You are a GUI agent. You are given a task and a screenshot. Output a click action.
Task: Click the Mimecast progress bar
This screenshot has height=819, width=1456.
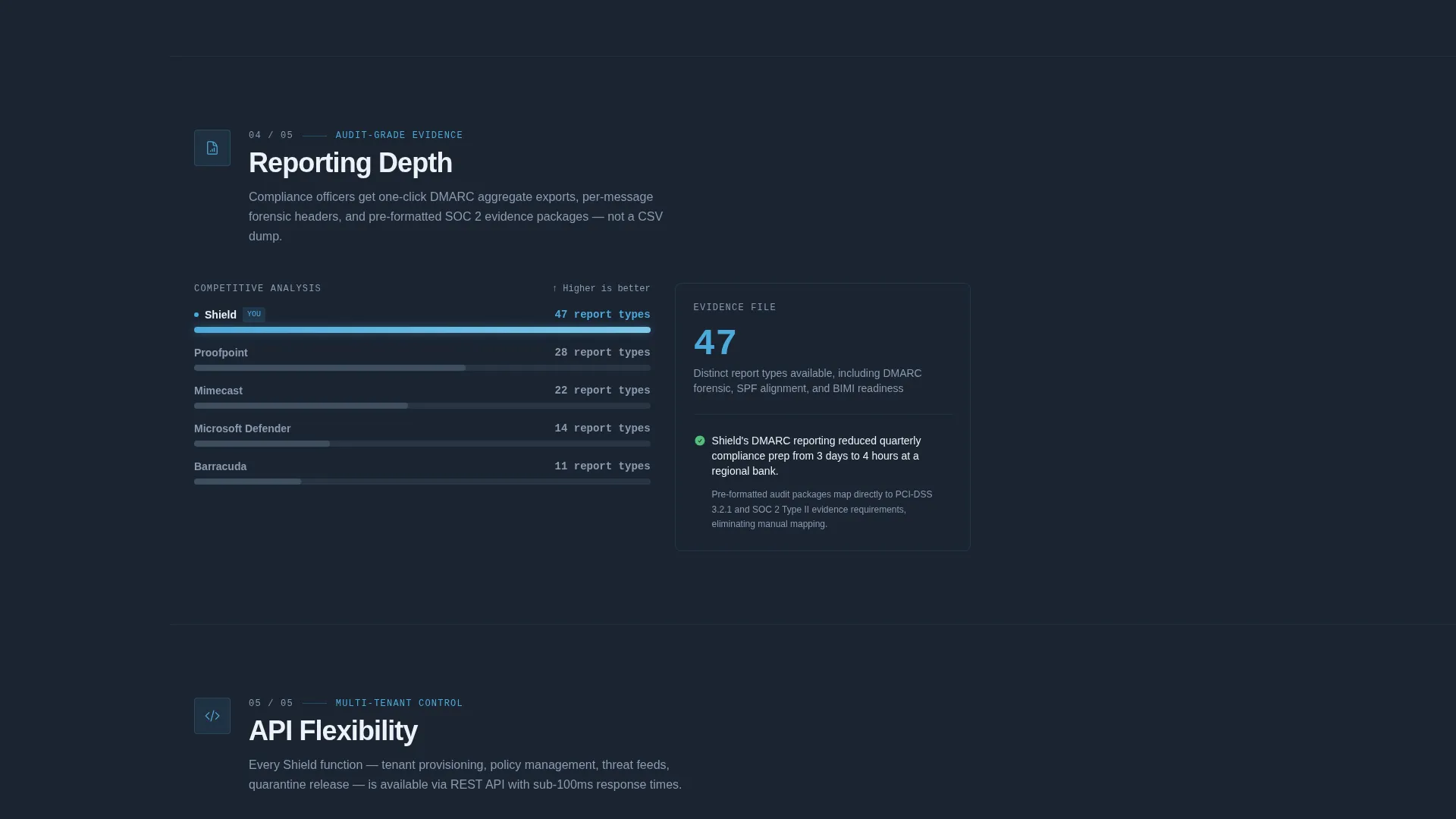[x=422, y=406]
